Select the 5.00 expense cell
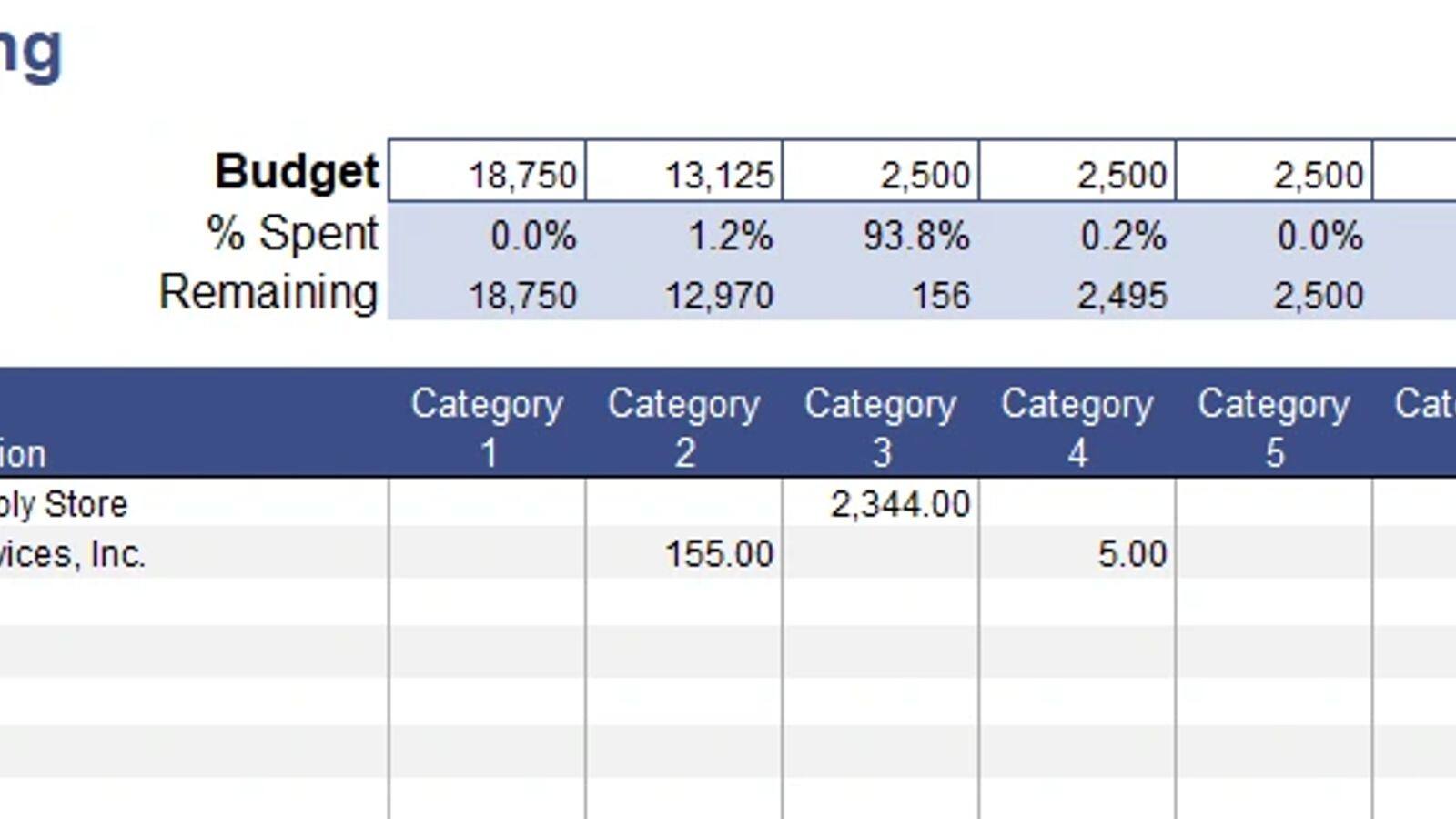This screenshot has height=819, width=1456. tap(1077, 553)
